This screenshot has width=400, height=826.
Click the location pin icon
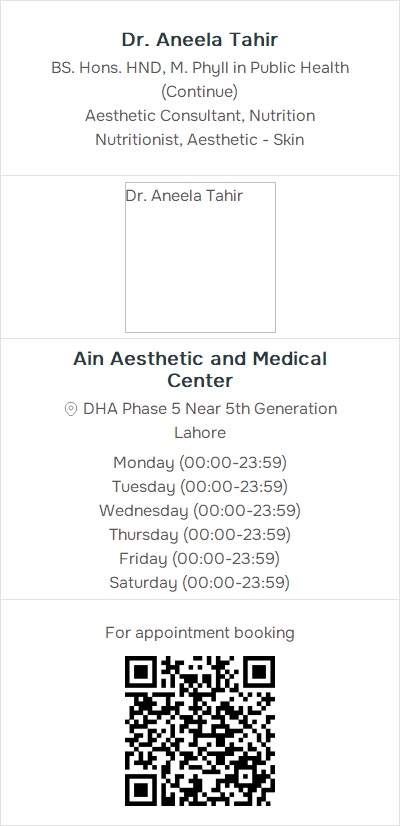[x=71, y=409]
